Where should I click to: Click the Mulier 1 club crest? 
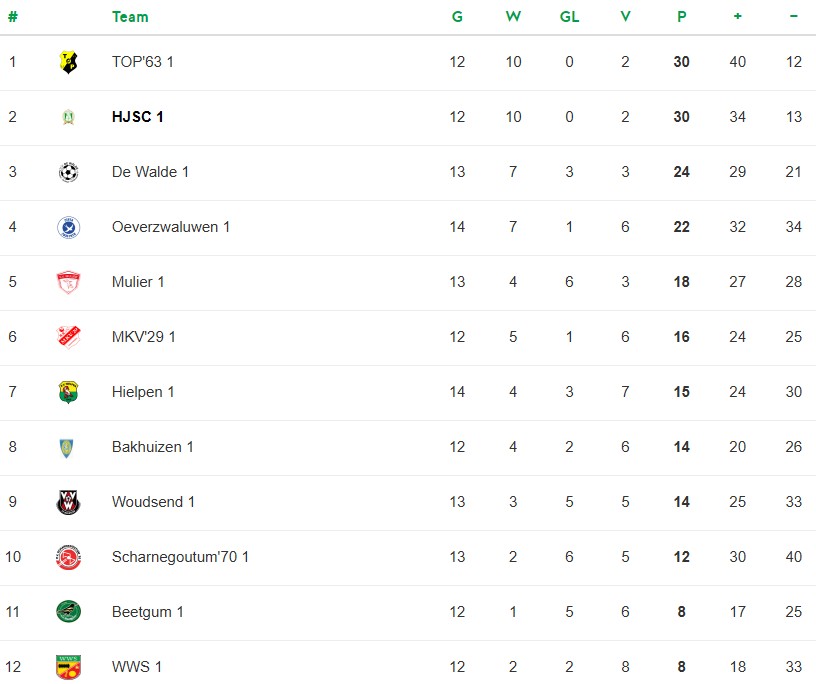pyautogui.click(x=68, y=282)
